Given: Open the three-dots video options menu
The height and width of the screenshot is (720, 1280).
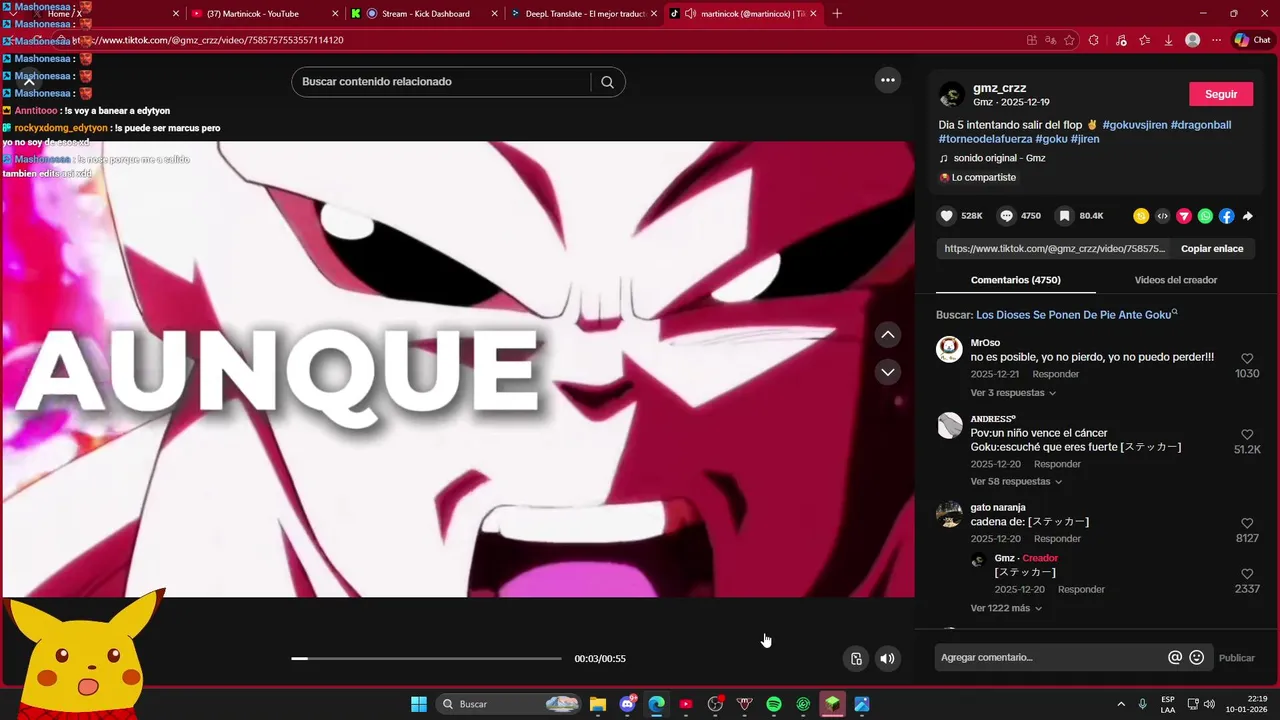Looking at the screenshot, I should click(x=888, y=80).
